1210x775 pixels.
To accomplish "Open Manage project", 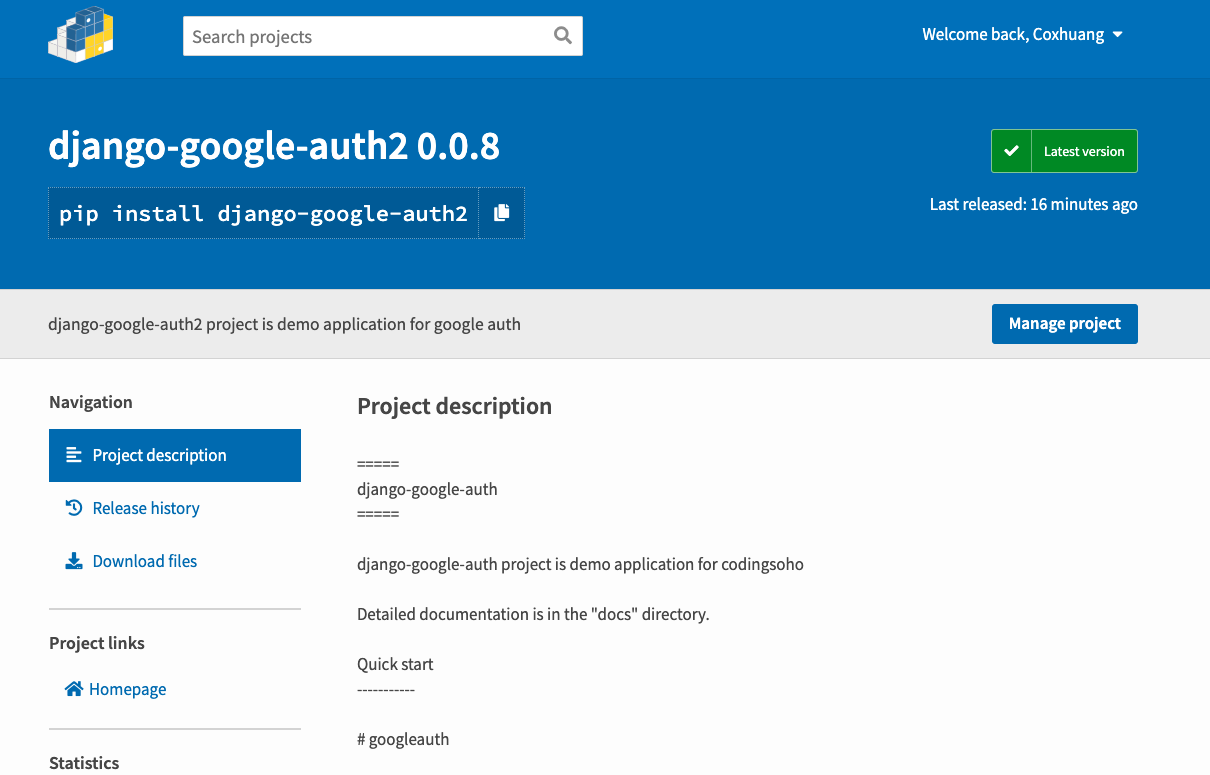I will tap(1065, 324).
